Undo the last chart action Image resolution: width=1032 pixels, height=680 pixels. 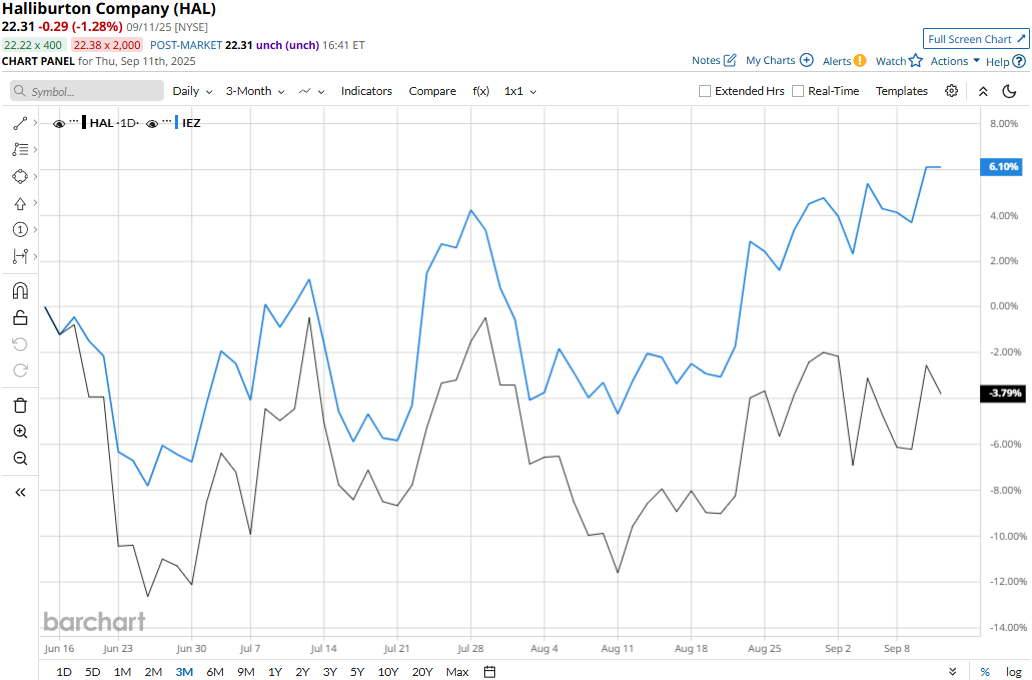pos(20,344)
